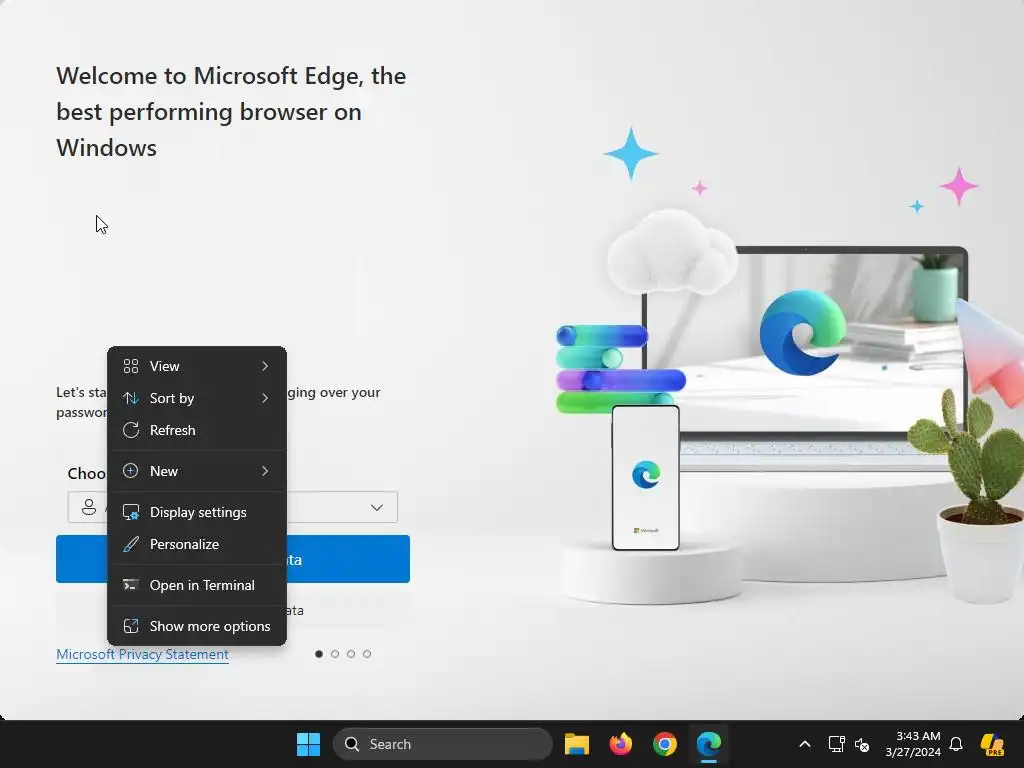Select Personalize in context menu

click(x=197, y=545)
